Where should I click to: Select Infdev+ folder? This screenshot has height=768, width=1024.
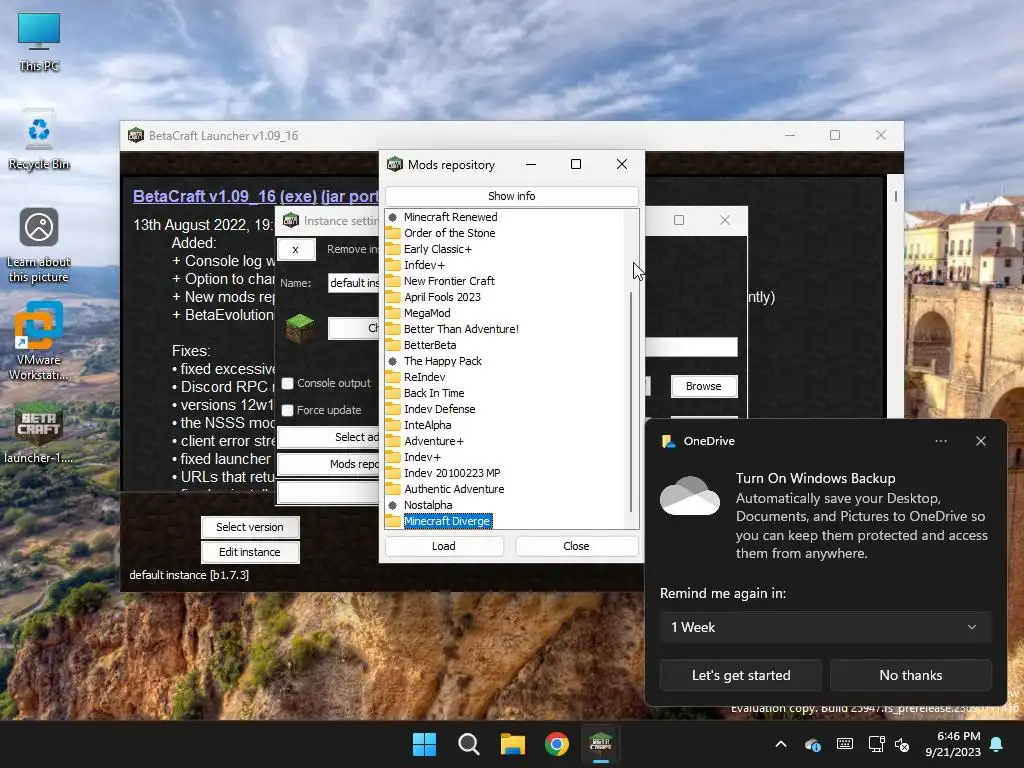tap(424, 265)
